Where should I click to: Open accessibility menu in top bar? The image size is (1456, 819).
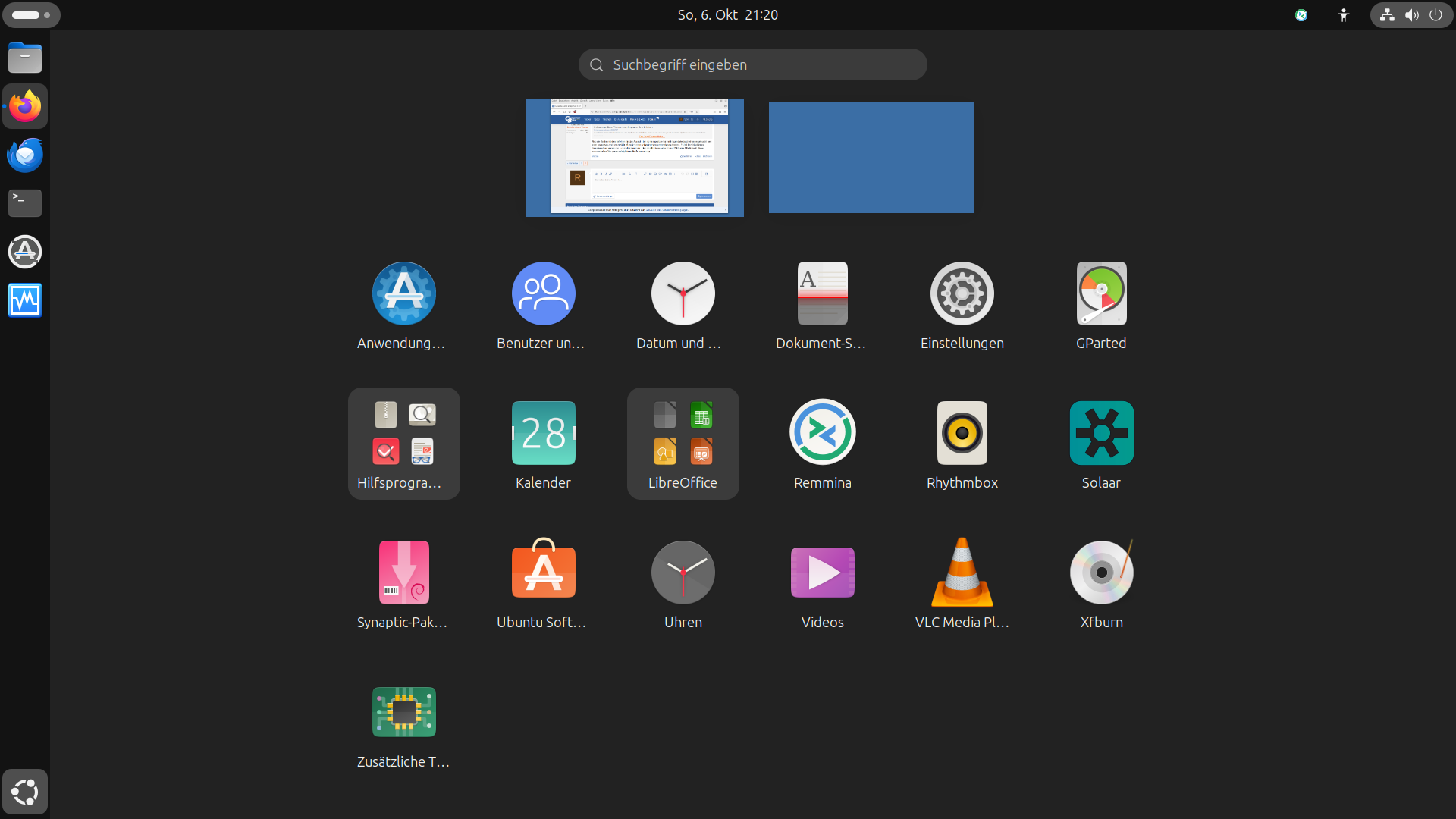pyautogui.click(x=1343, y=15)
